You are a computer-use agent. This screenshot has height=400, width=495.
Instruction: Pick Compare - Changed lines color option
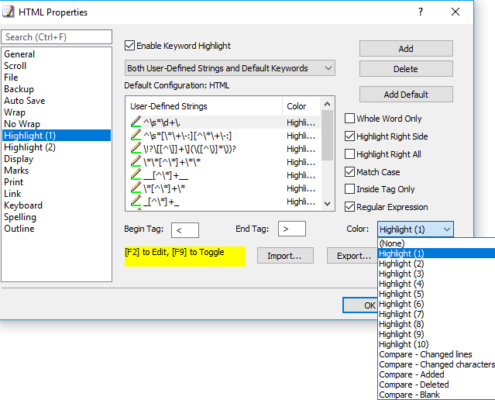(x=426, y=354)
